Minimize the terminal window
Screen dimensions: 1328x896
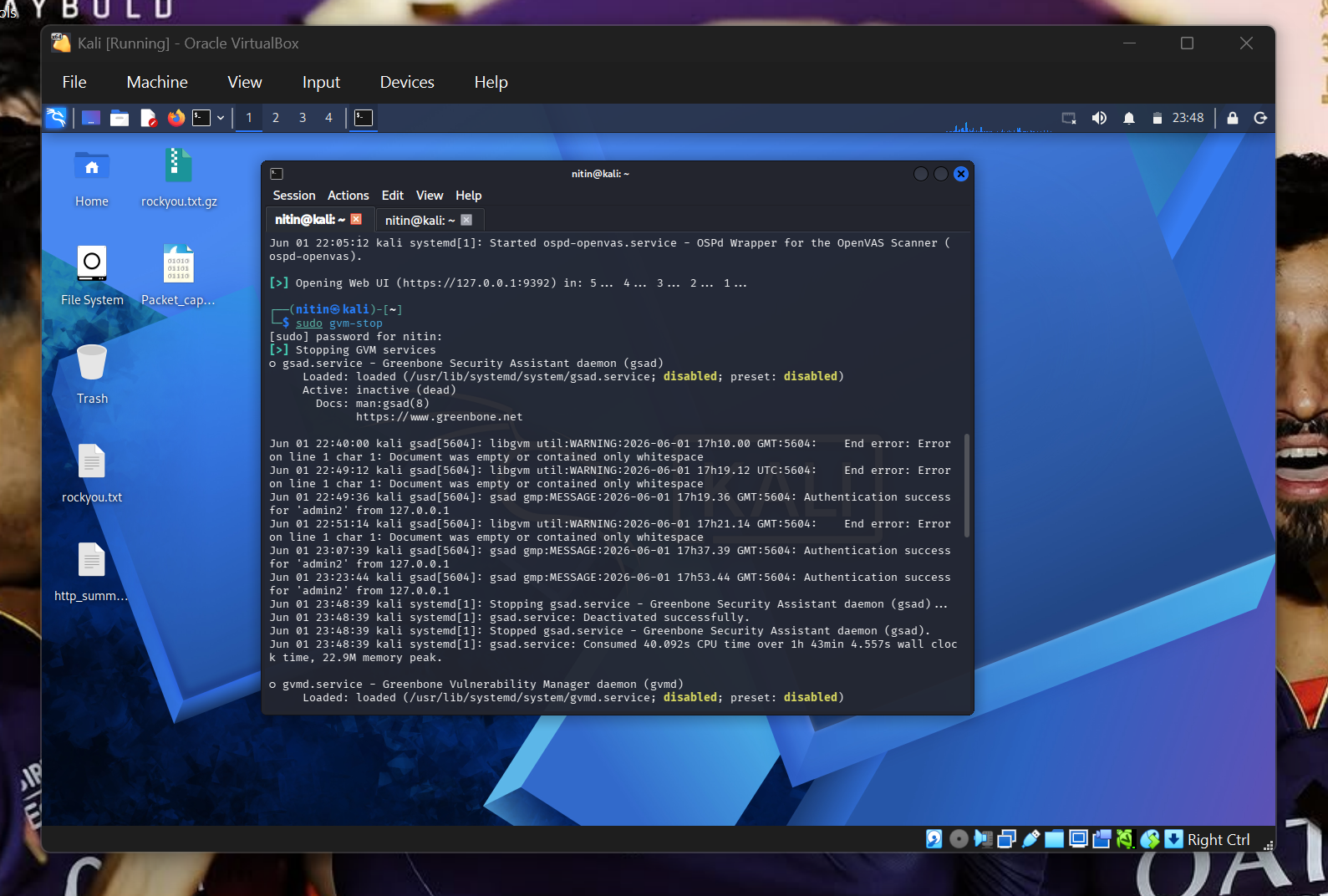pyautogui.click(x=921, y=174)
